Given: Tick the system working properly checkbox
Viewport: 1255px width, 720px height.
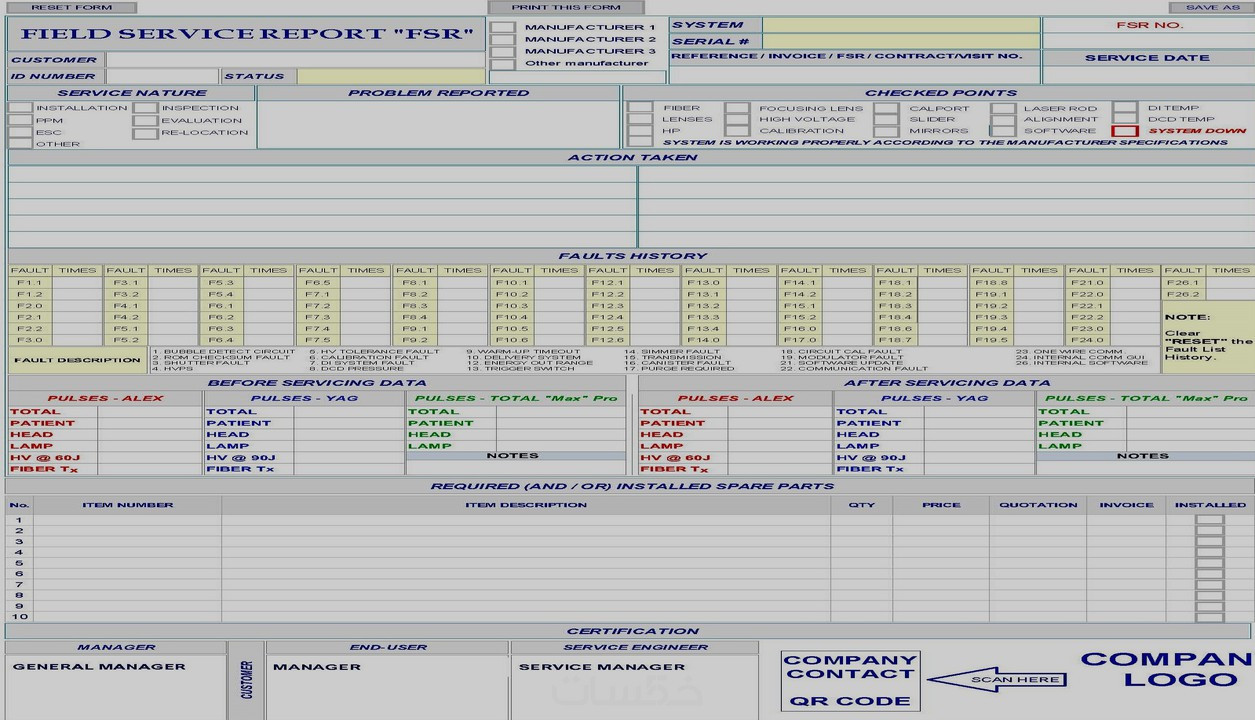Looking at the screenshot, I should (640, 143).
